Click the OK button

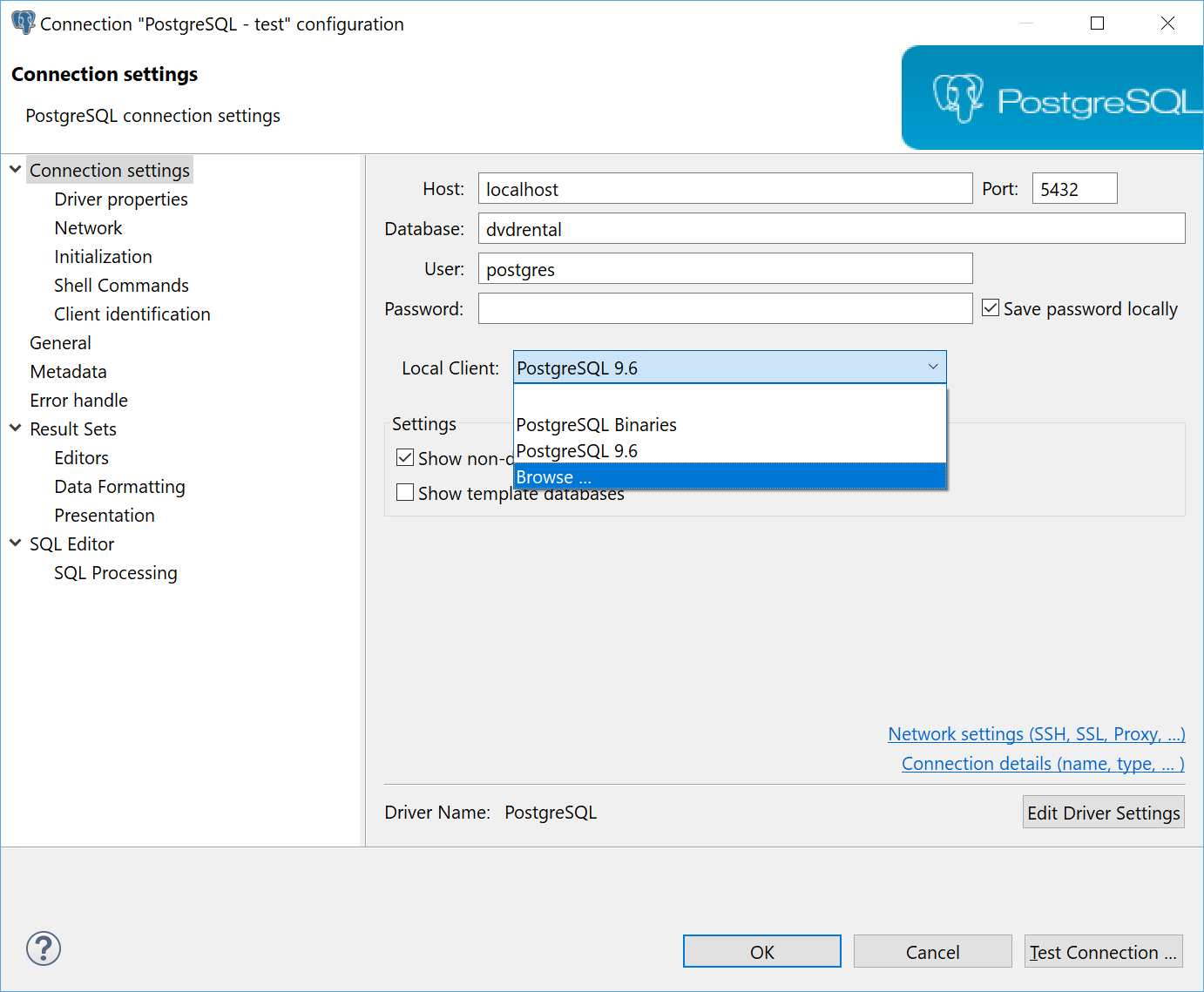pos(762,951)
